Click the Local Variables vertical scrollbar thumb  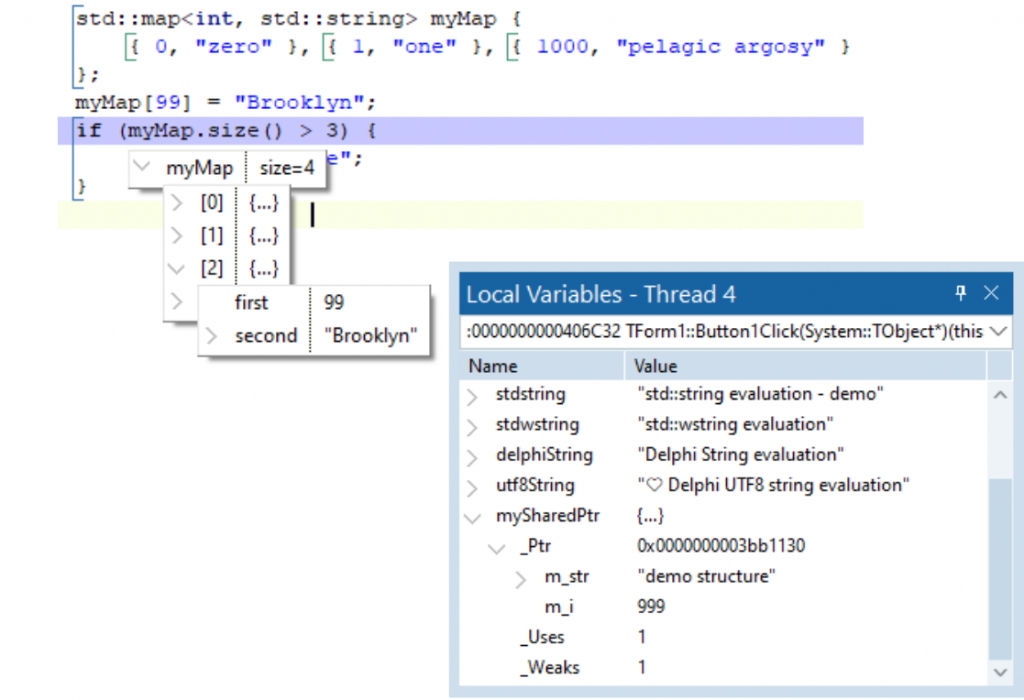coord(1000,569)
